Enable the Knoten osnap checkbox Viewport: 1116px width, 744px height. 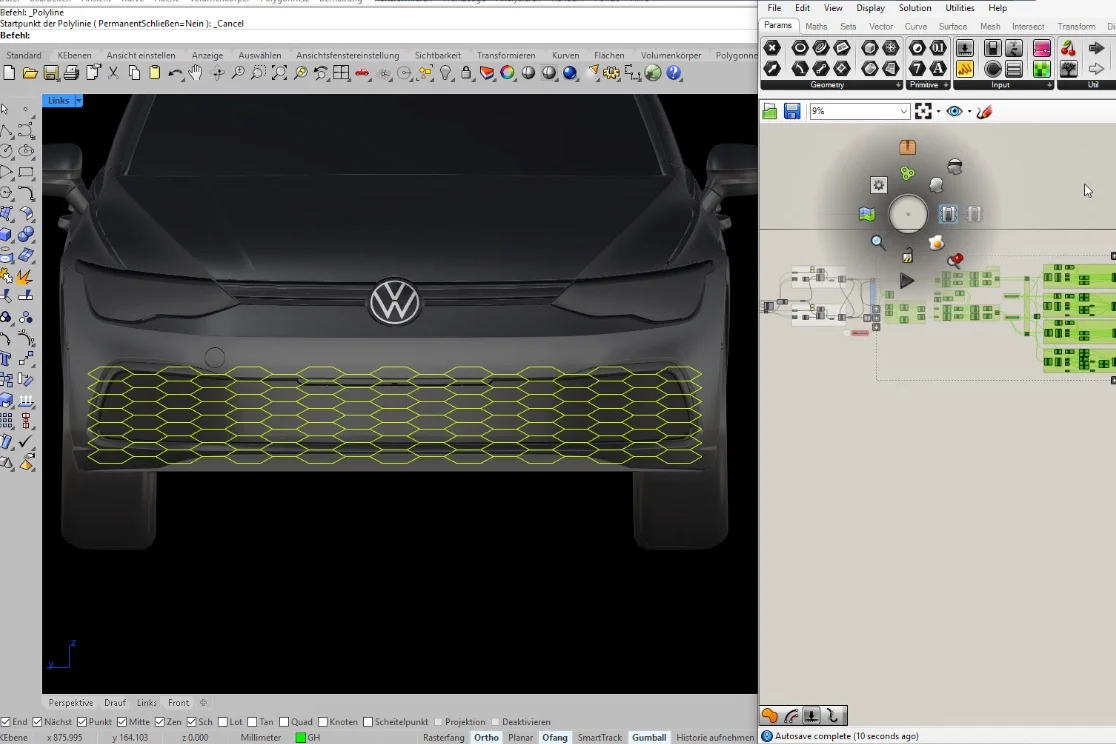[323, 722]
